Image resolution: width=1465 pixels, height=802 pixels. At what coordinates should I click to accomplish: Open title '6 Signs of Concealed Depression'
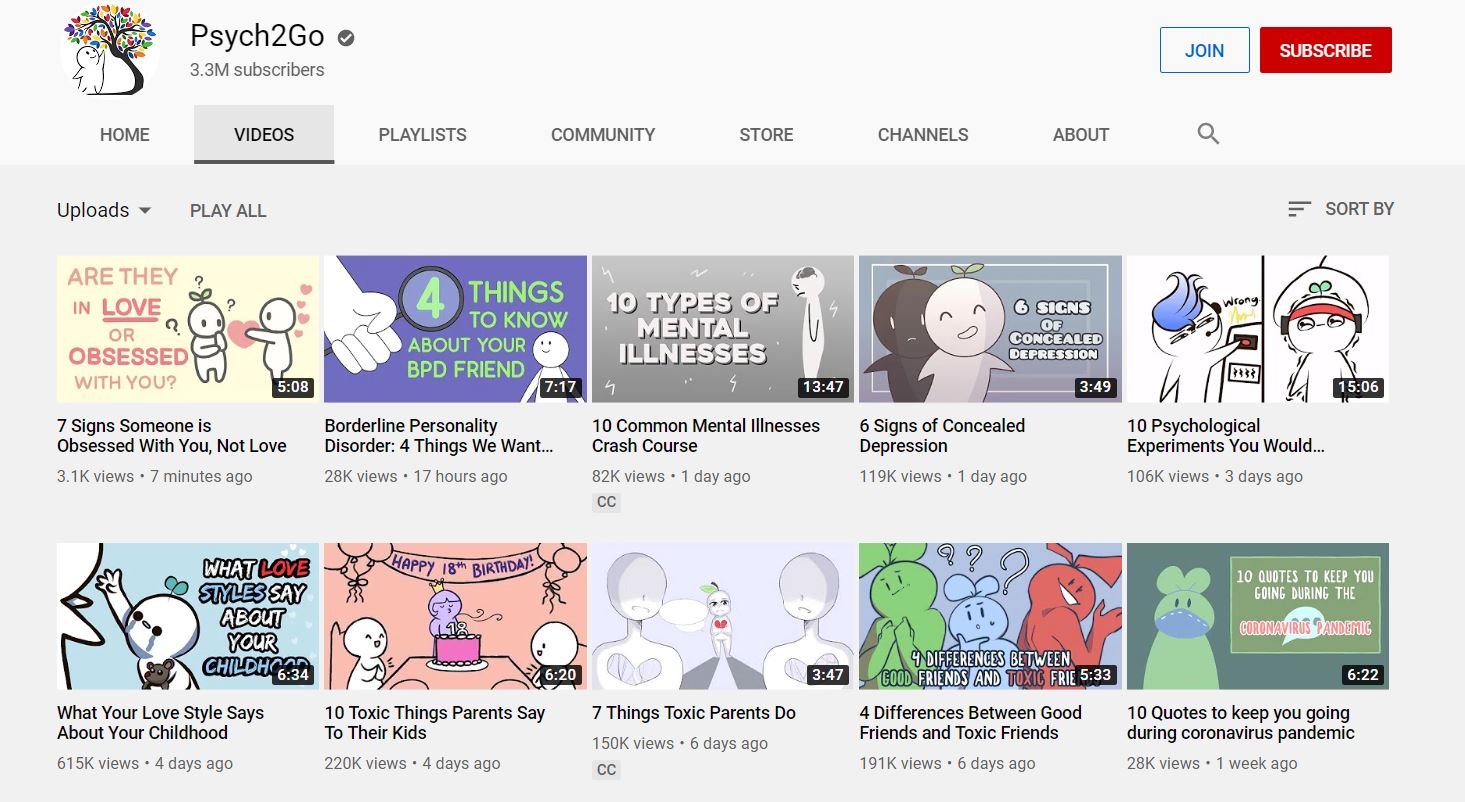(942, 436)
